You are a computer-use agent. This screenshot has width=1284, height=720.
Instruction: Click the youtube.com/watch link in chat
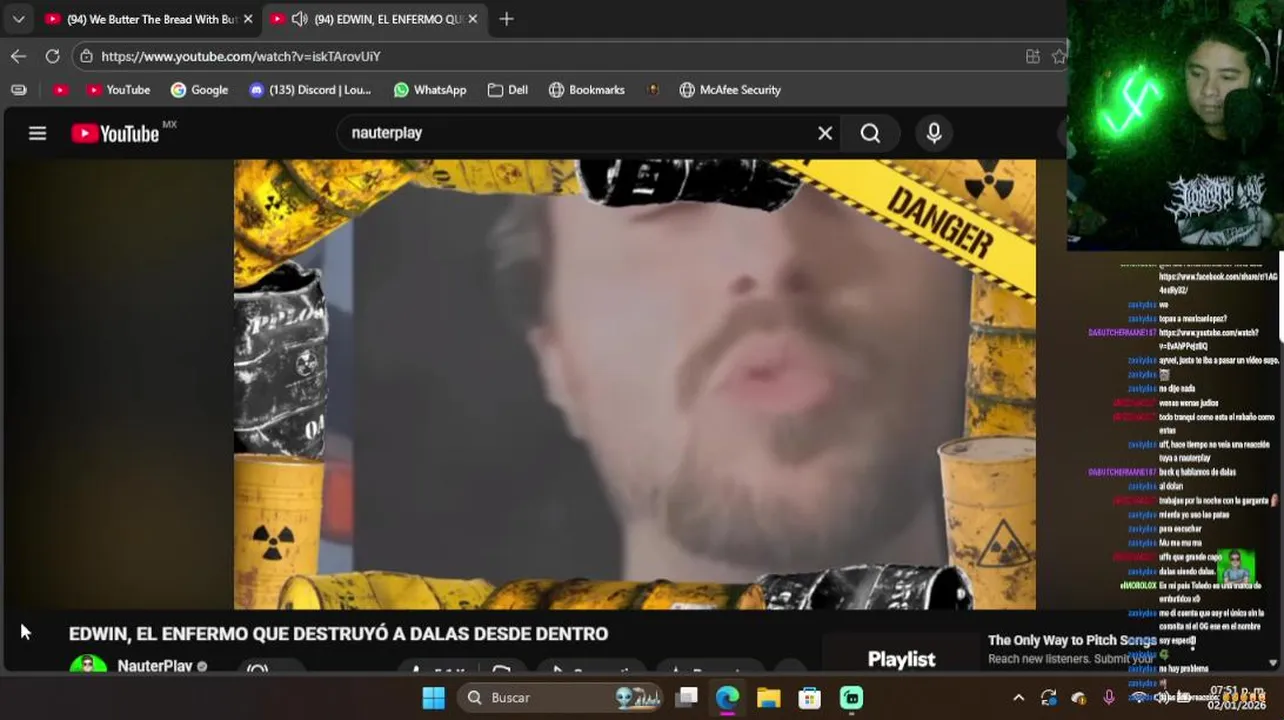(x=1208, y=339)
